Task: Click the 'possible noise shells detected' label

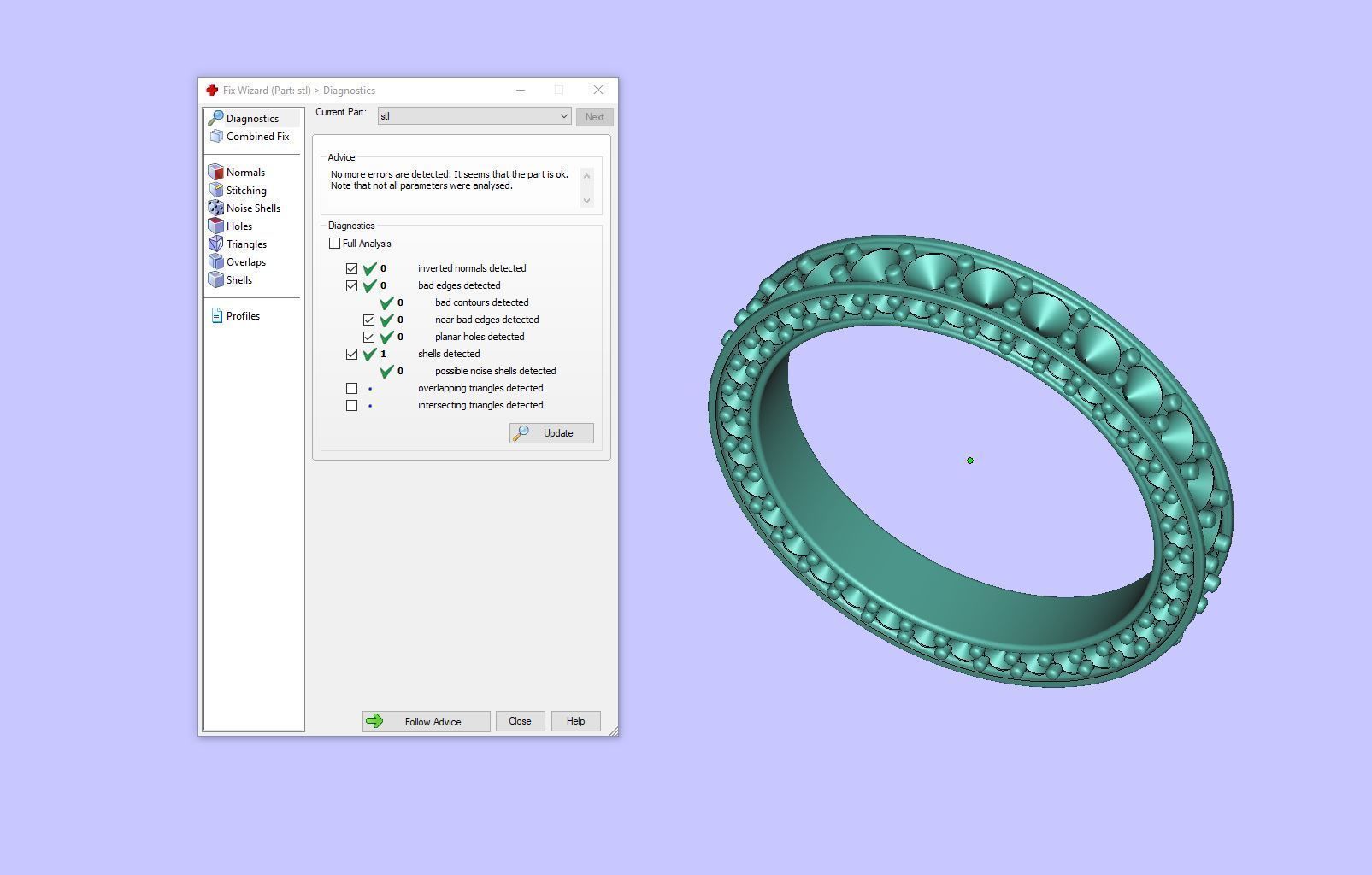Action: click(x=495, y=371)
